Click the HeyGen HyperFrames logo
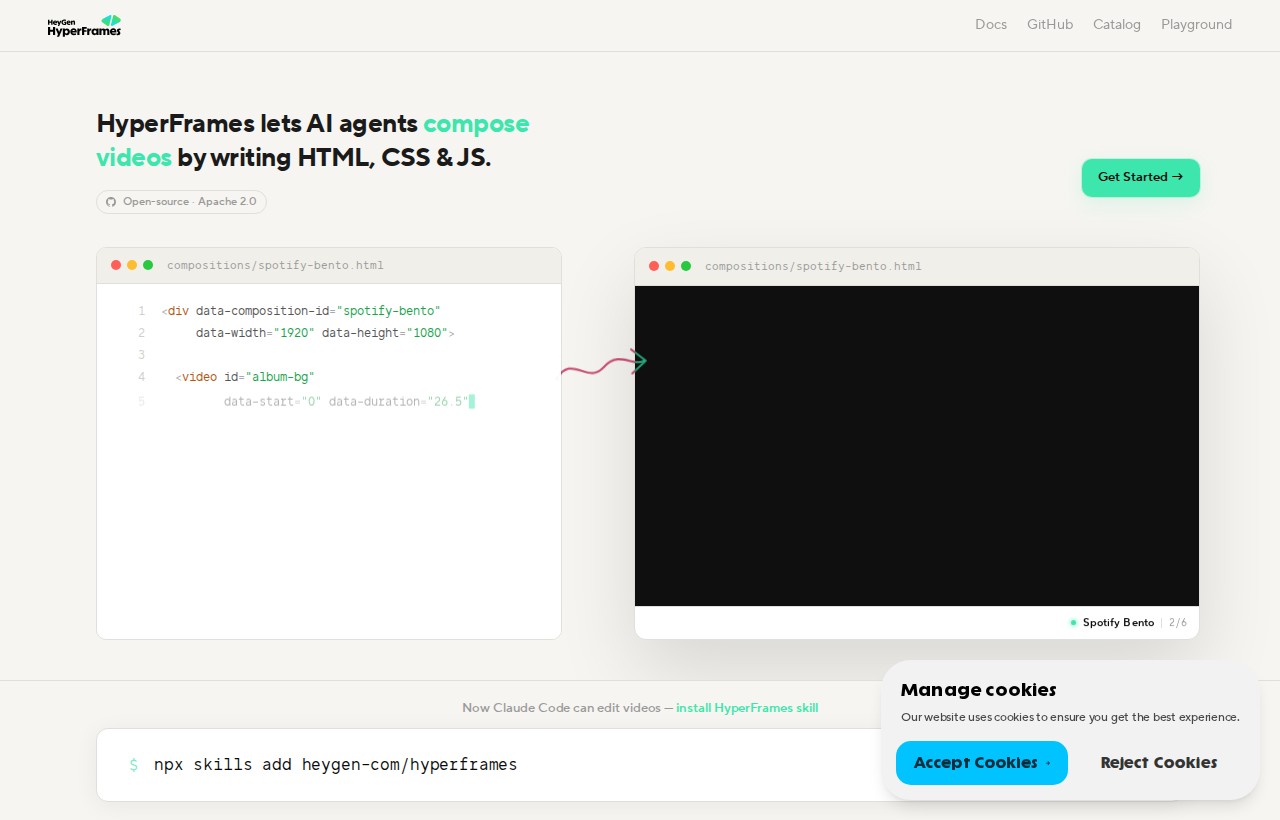The width and height of the screenshot is (1280, 820). tap(84, 26)
